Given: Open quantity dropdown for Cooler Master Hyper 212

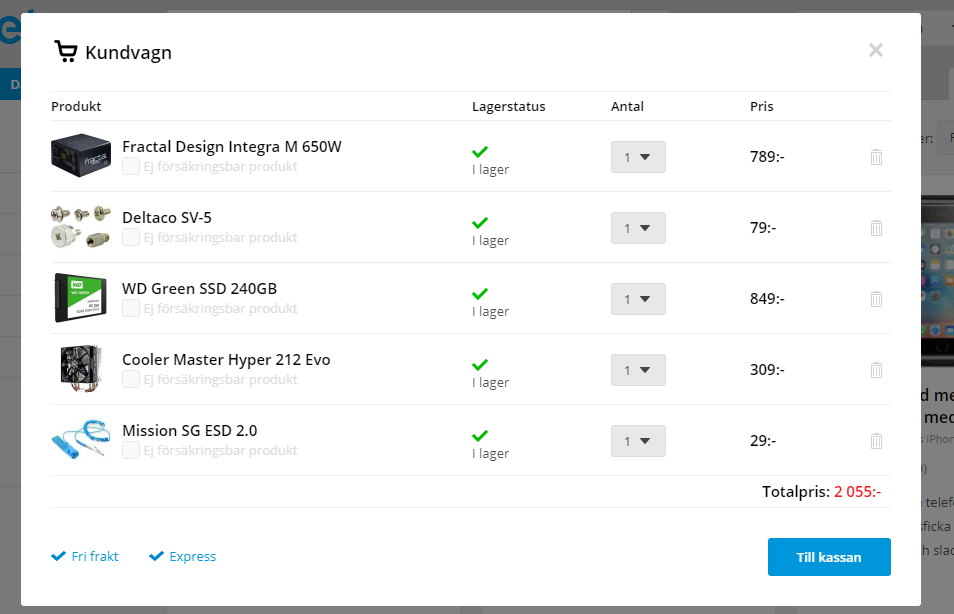Looking at the screenshot, I should 638,370.
